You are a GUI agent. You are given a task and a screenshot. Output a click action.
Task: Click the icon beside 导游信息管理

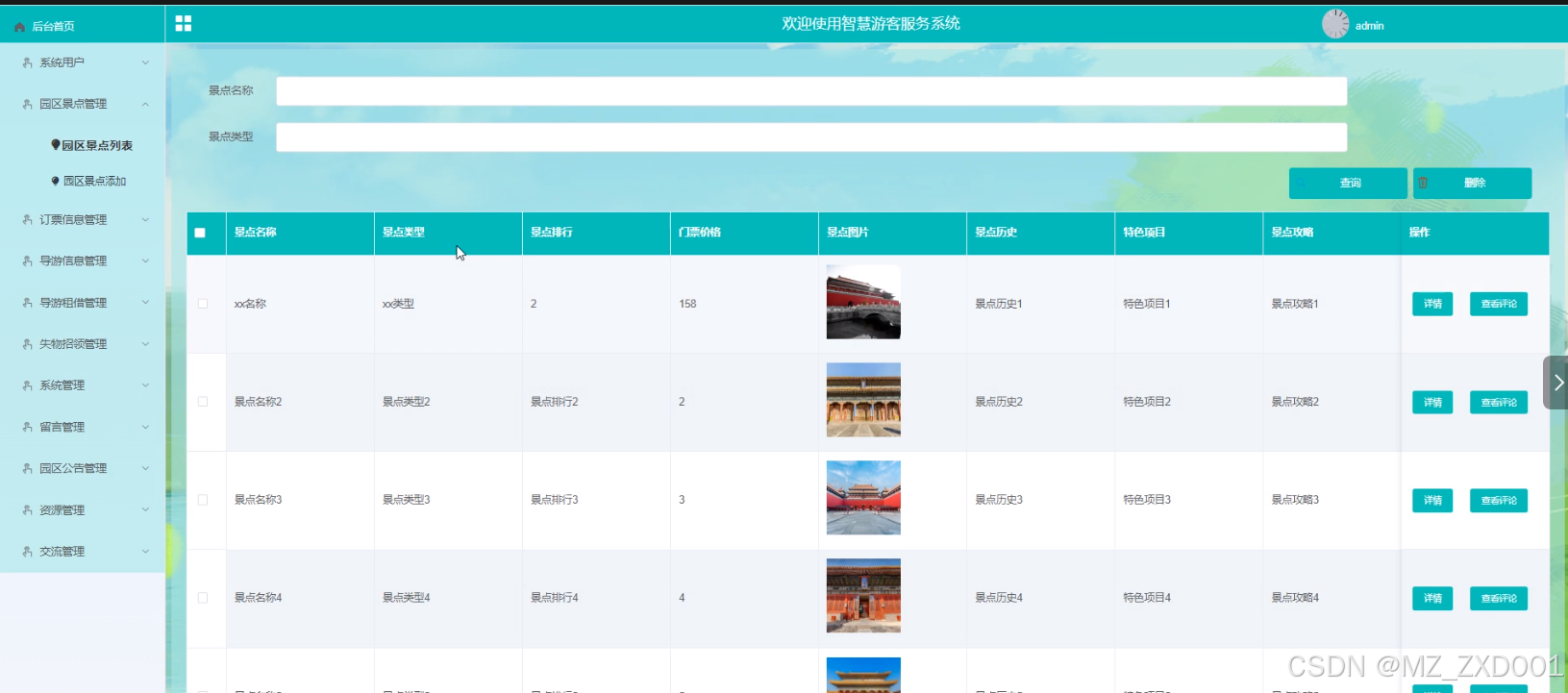[27, 260]
